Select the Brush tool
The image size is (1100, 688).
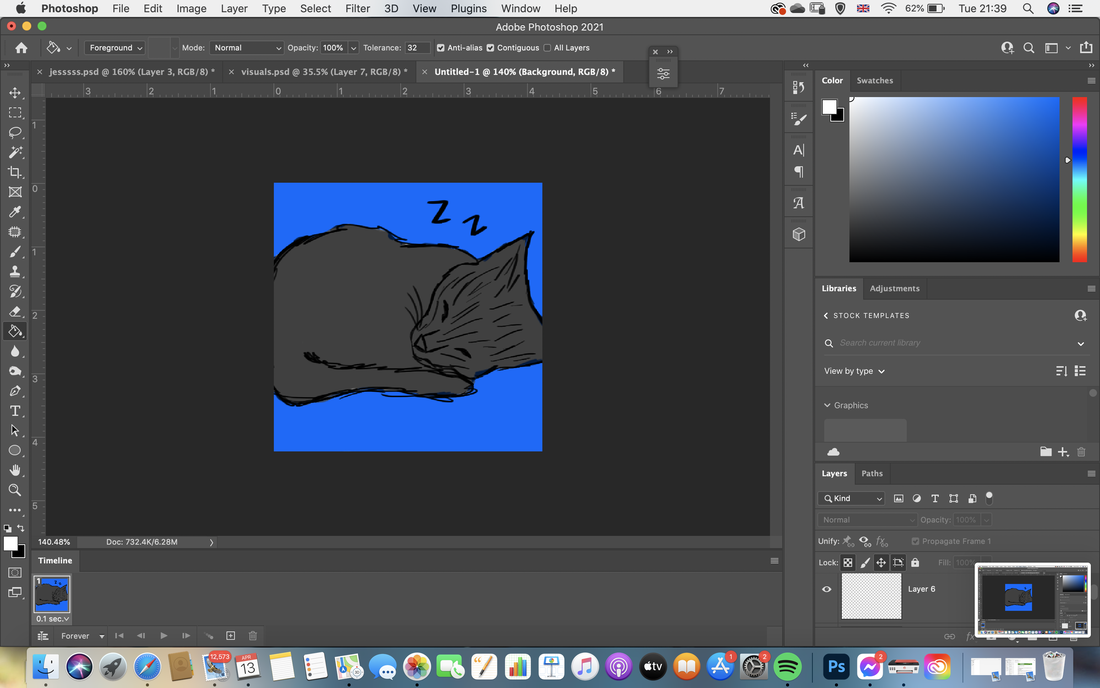click(x=15, y=252)
